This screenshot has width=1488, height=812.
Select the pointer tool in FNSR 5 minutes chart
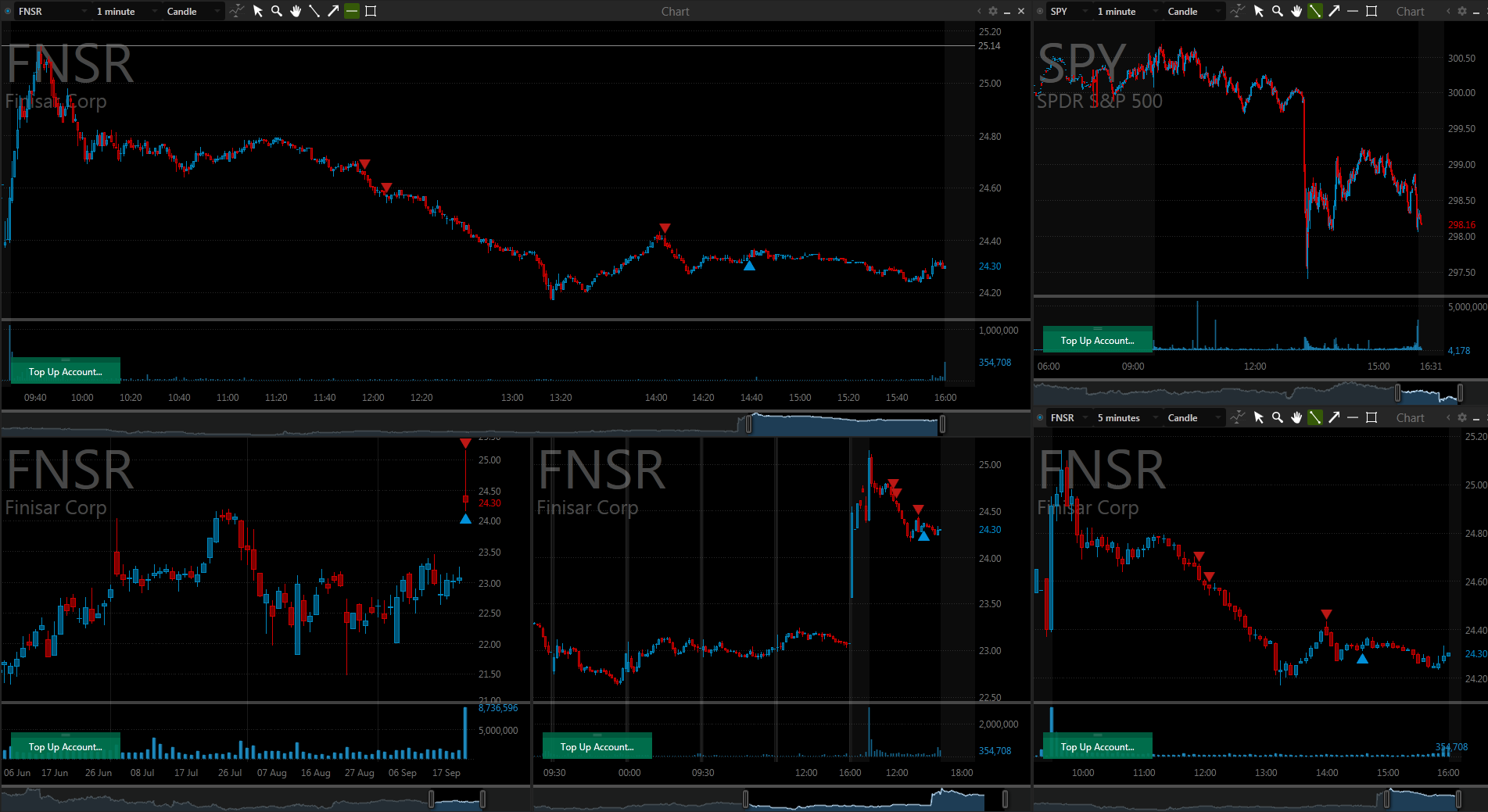pyautogui.click(x=1259, y=417)
